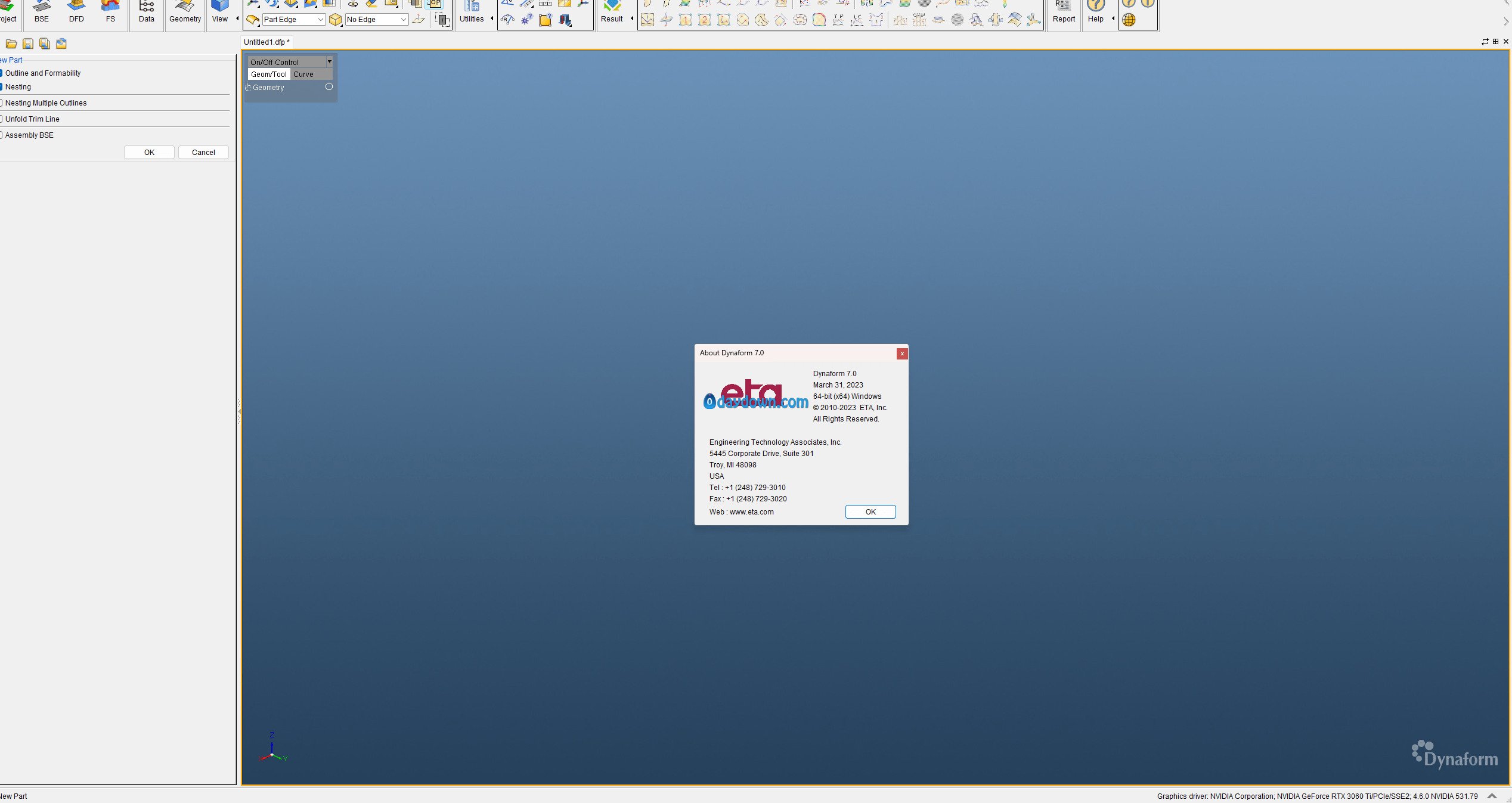Screen dimensions: 1512x803
Task: Expand the Geometry tree node
Action: 249,88
